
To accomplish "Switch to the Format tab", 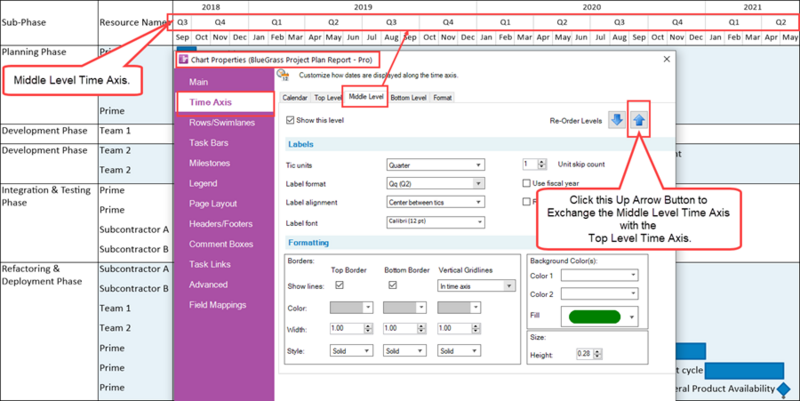I will (x=442, y=98).
